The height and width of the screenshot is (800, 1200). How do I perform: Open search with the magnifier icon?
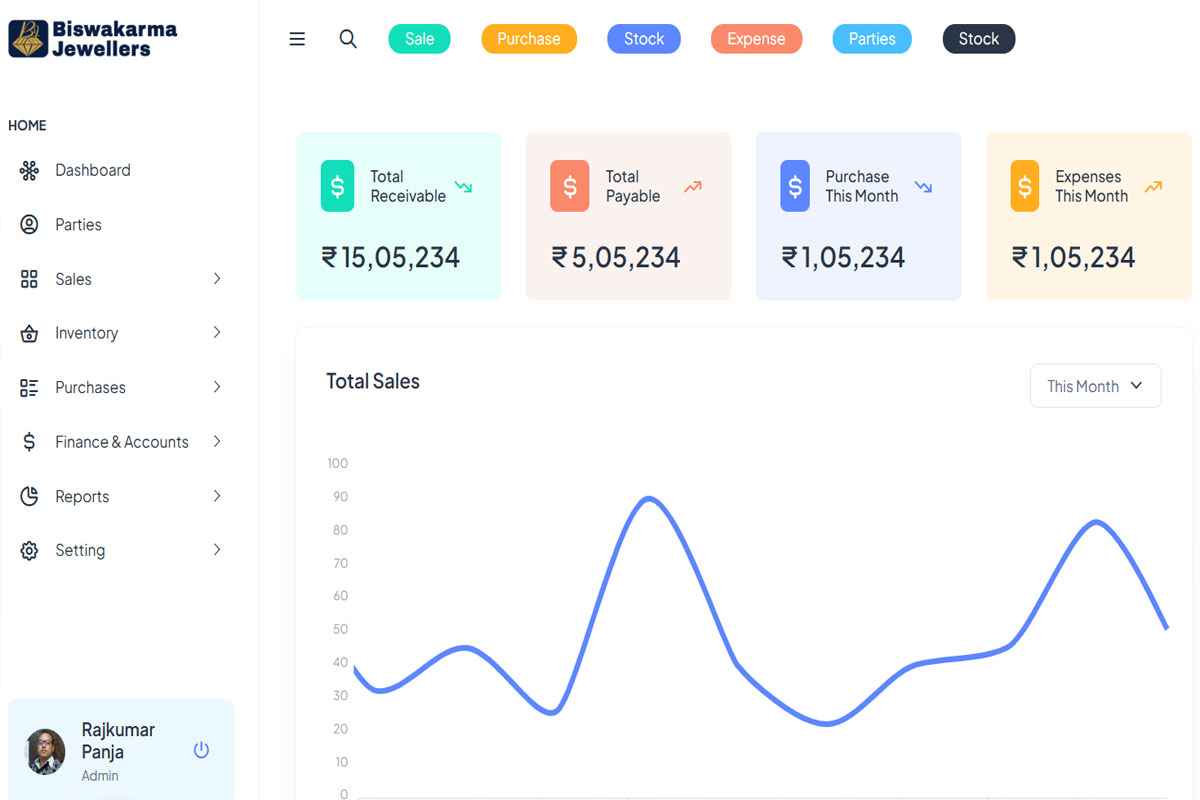tap(348, 39)
